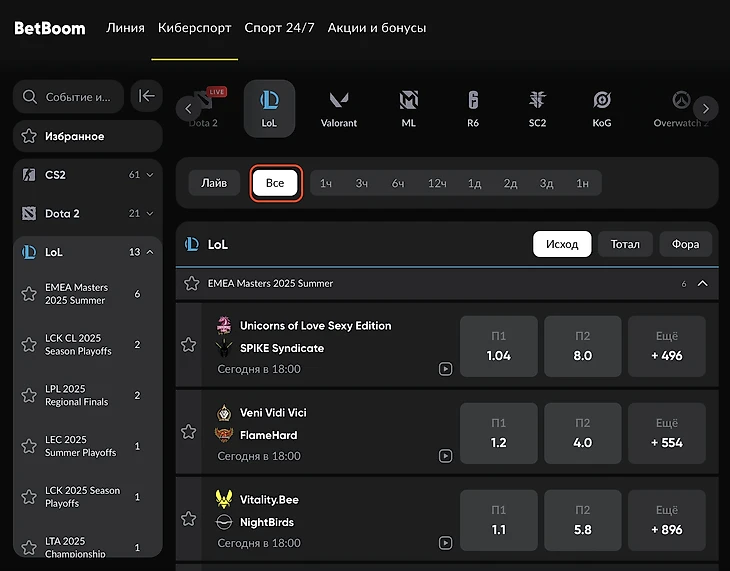Open video stream for Vitality.Bee match
730x571 pixels.
pos(445,543)
